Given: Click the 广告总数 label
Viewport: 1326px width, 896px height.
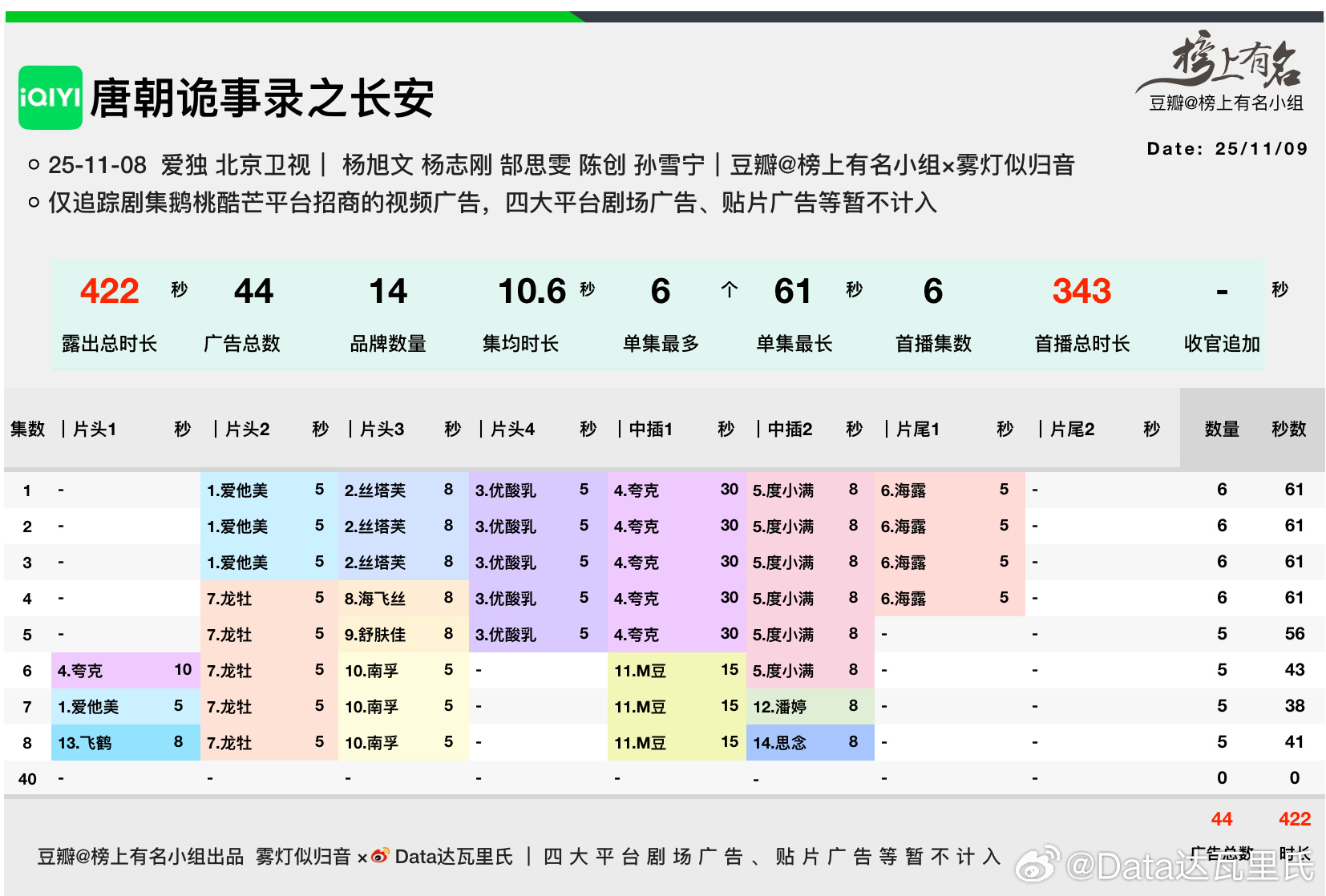Looking at the screenshot, I should pyautogui.click(x=242, y=344).
